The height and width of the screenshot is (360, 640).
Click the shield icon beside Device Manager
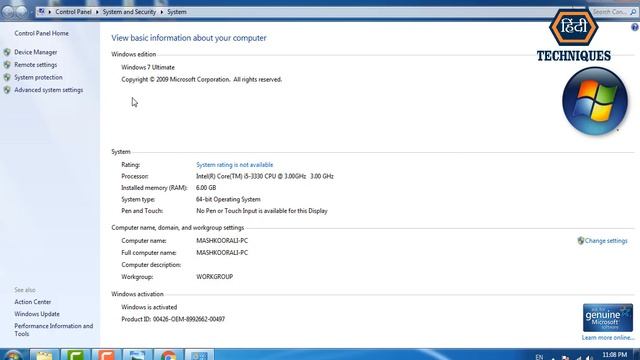(7, 52)
